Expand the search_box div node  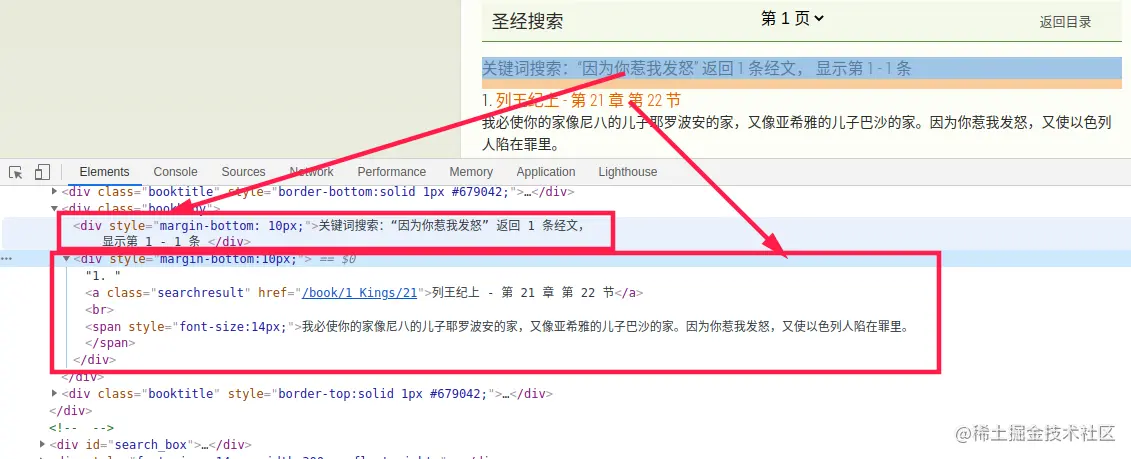click(43, 445)
